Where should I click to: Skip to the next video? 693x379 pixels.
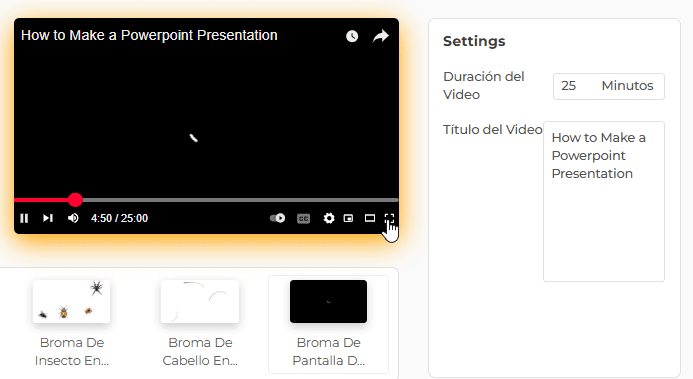click(48, 218)
